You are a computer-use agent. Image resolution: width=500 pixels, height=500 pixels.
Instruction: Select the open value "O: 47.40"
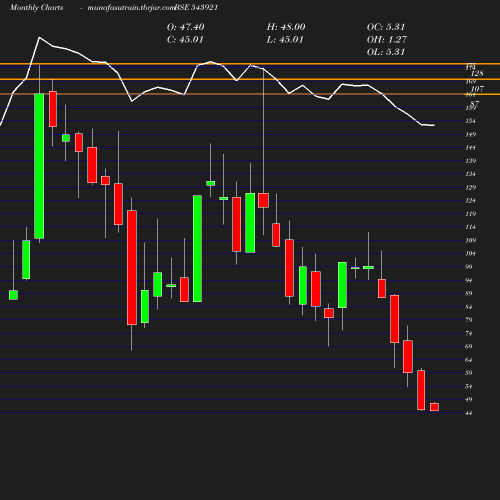pos(185,27)
